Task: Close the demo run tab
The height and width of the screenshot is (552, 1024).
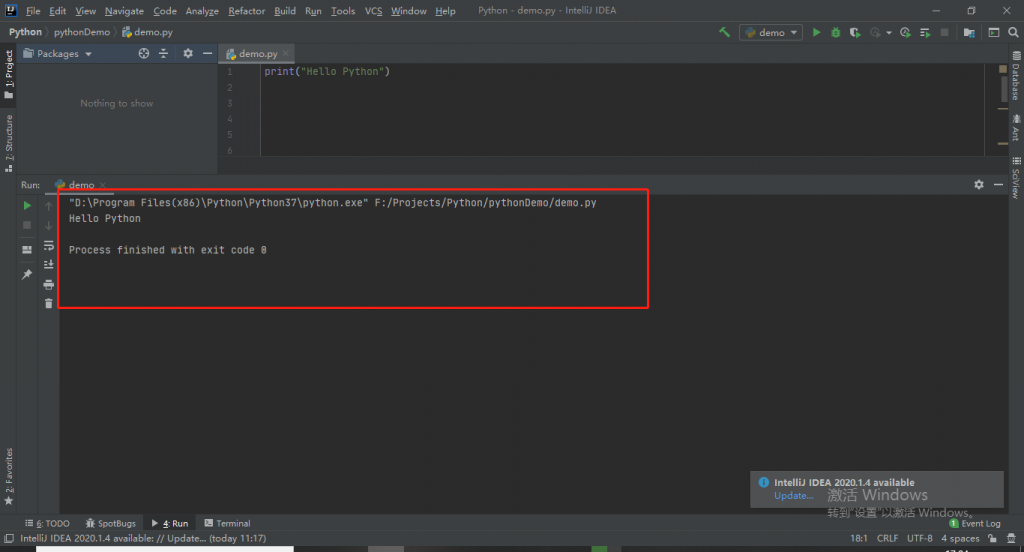Action: [103, 185]
